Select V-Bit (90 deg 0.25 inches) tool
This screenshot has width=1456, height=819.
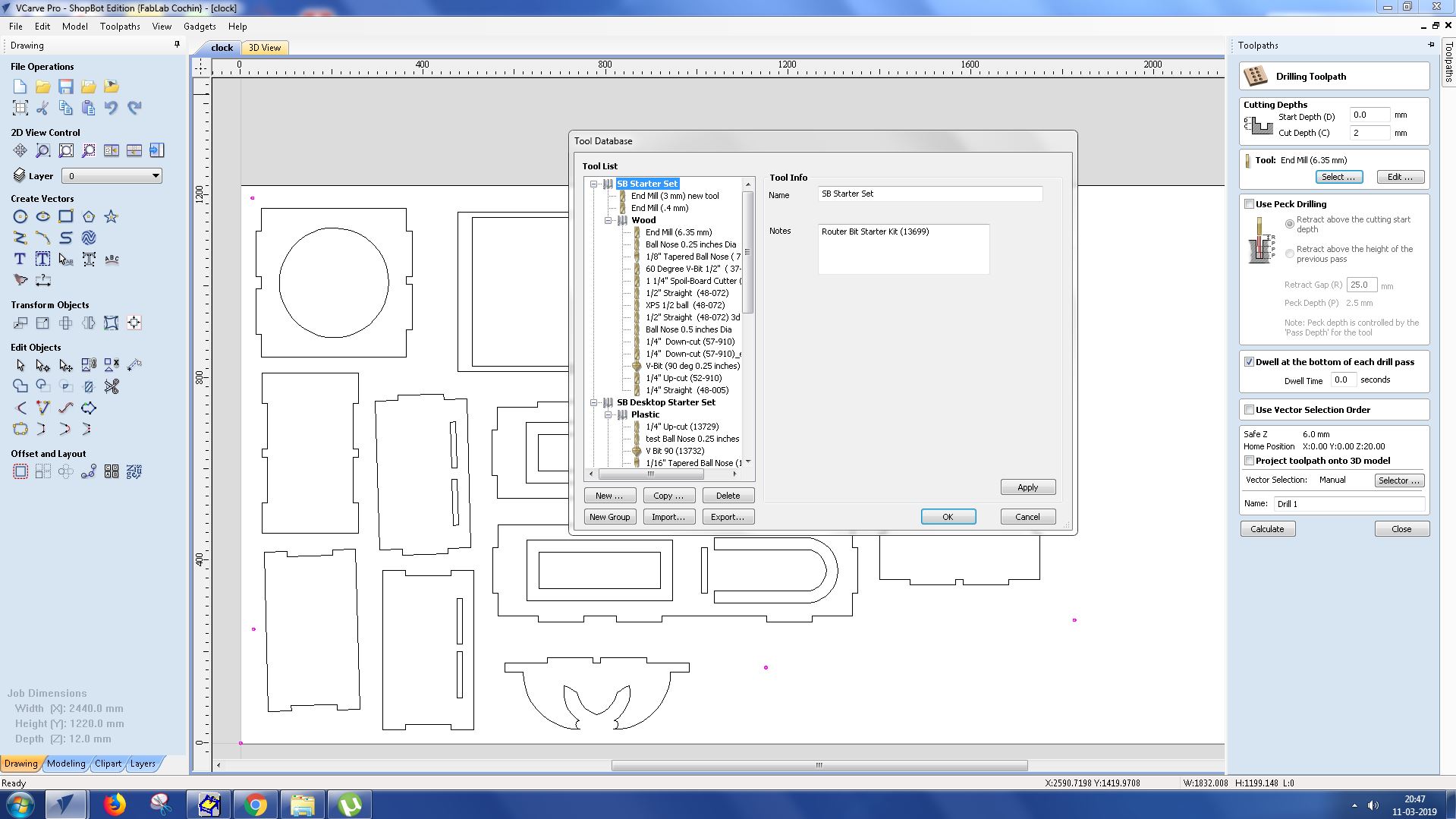(692, 366)
